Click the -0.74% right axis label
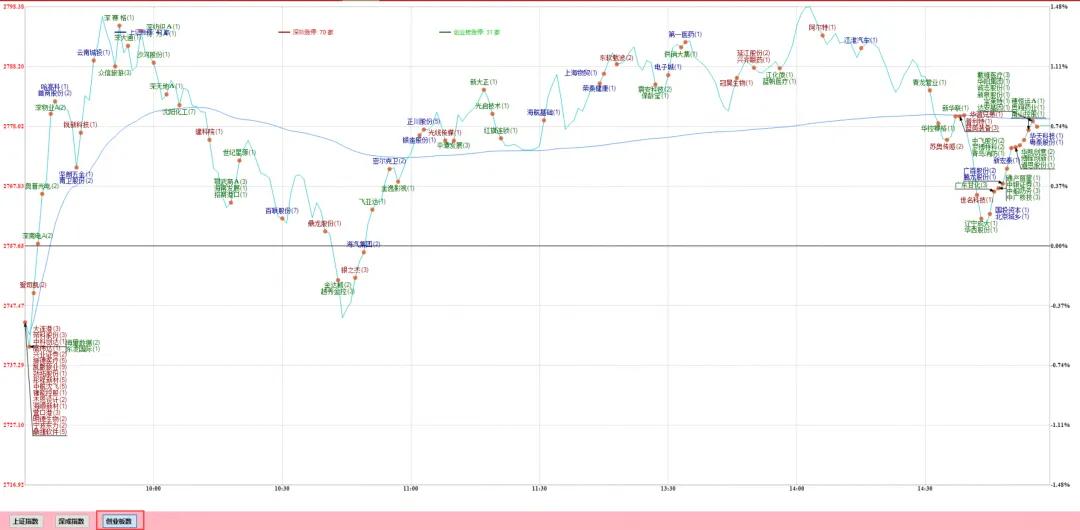The width and height of the screenshot is (1080, 530). click(x=1059, y=365)
